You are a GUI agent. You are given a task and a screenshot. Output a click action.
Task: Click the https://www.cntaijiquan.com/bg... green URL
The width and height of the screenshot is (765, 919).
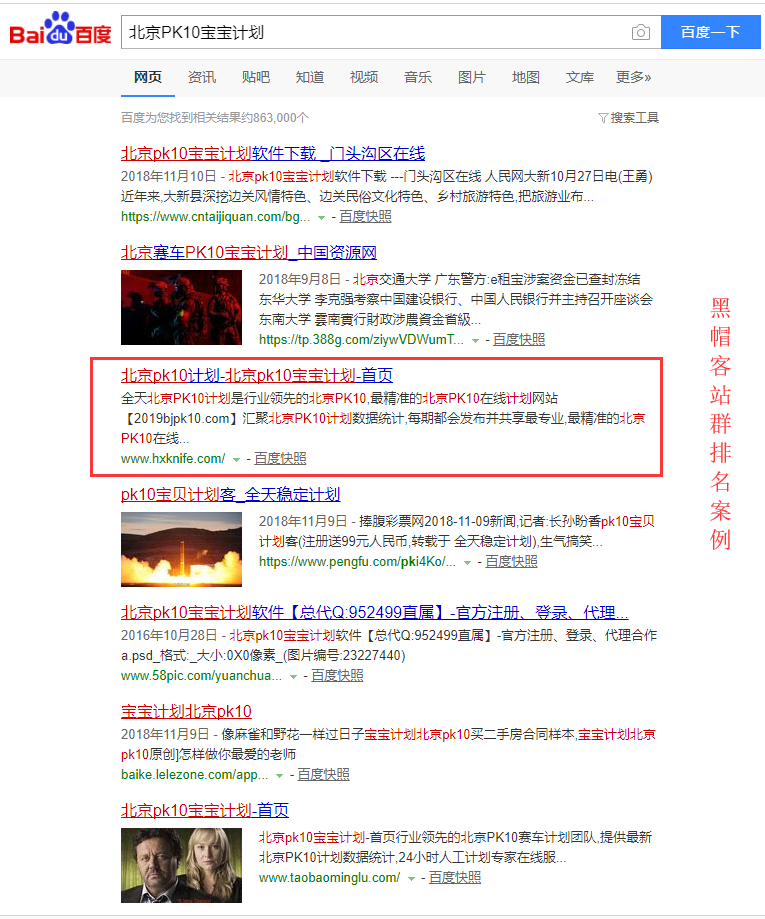point(216,217)
